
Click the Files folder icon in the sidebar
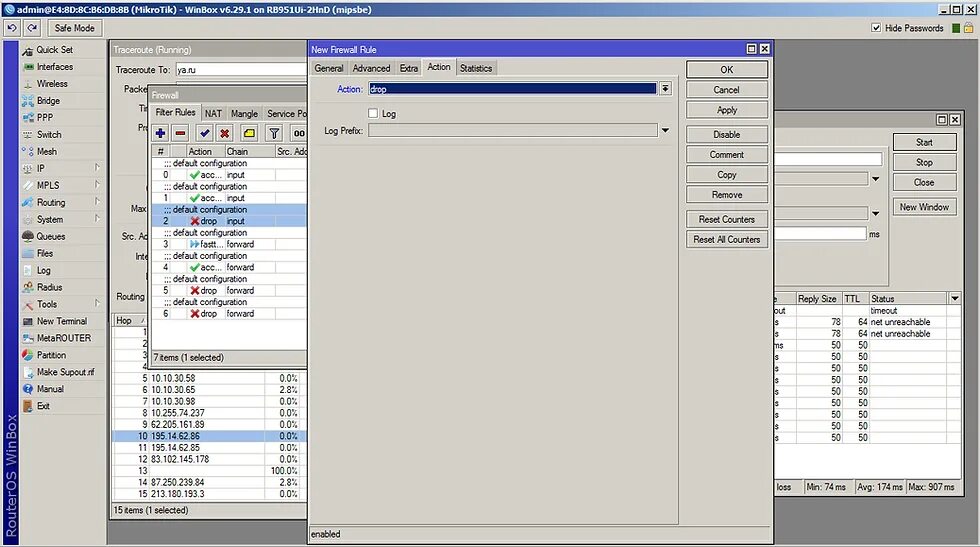pyautogui.click(x=28, y=253)
